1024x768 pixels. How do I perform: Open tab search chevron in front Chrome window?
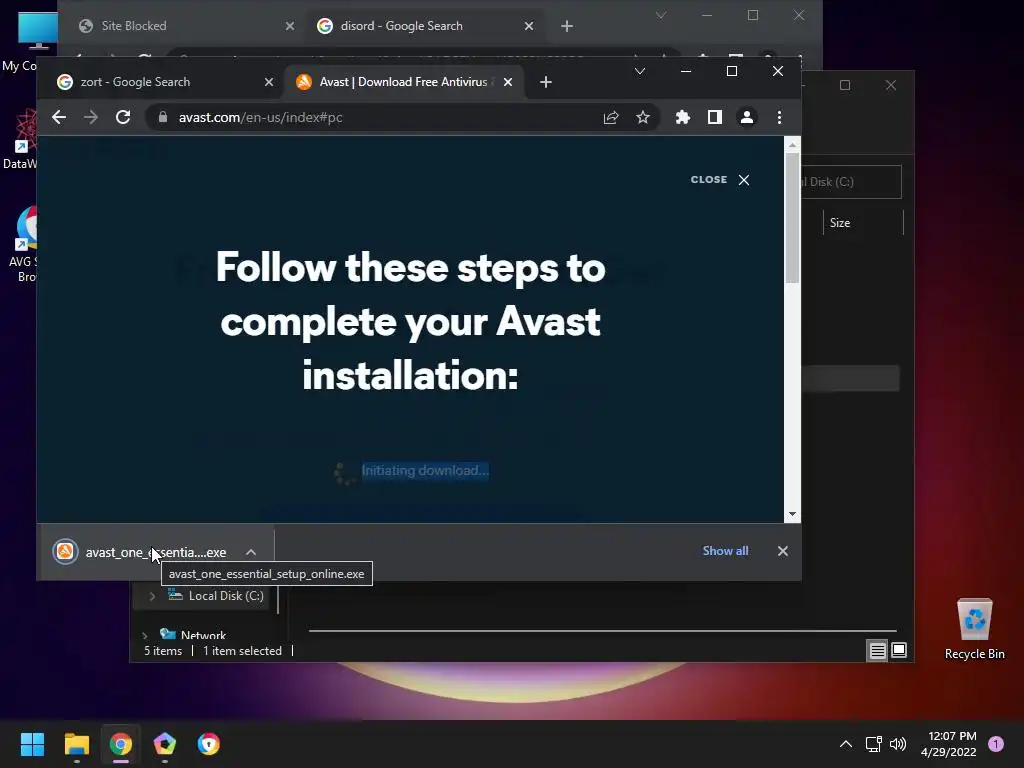[640, 71]
